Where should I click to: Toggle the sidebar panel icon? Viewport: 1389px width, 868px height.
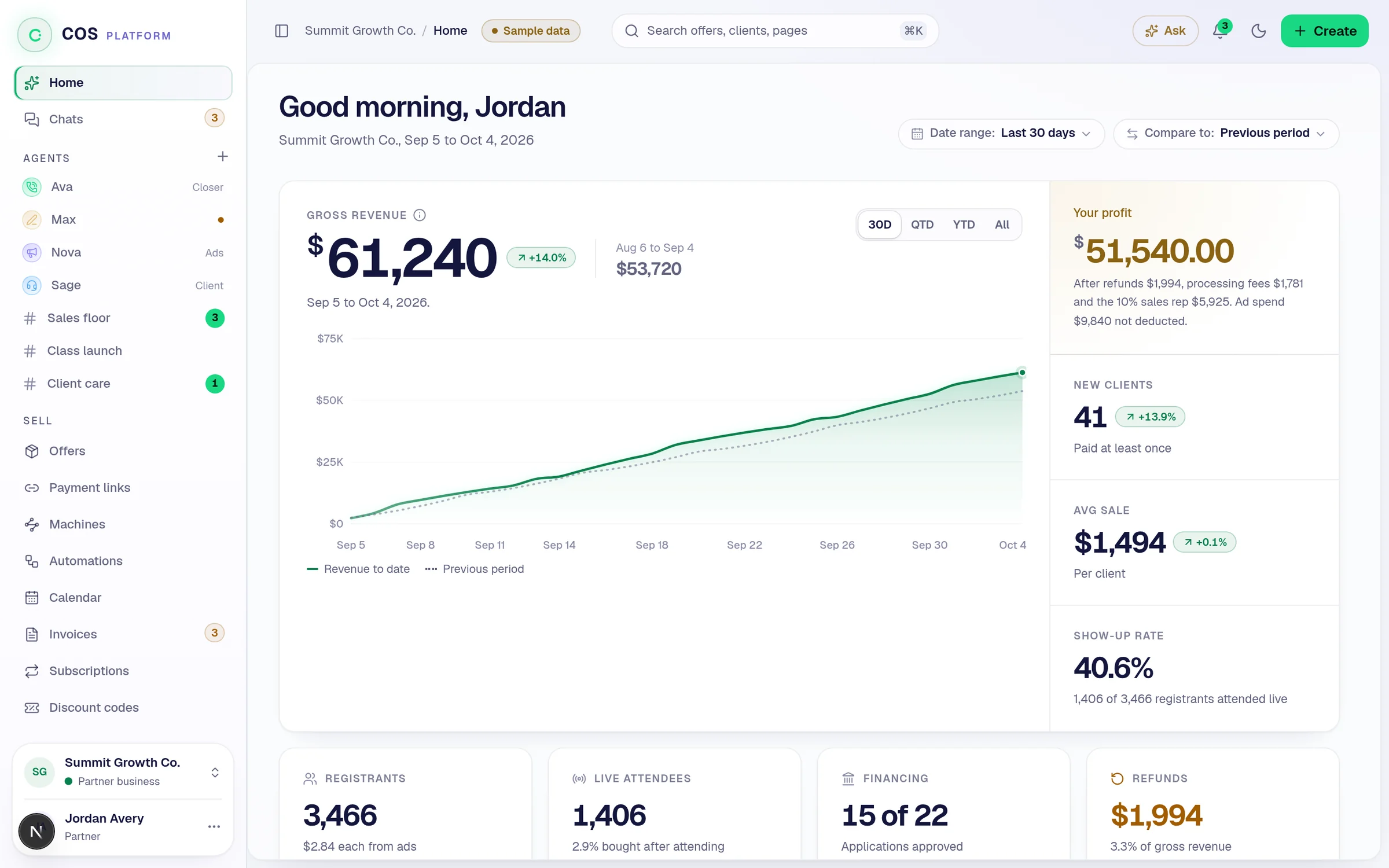(281, 31)
